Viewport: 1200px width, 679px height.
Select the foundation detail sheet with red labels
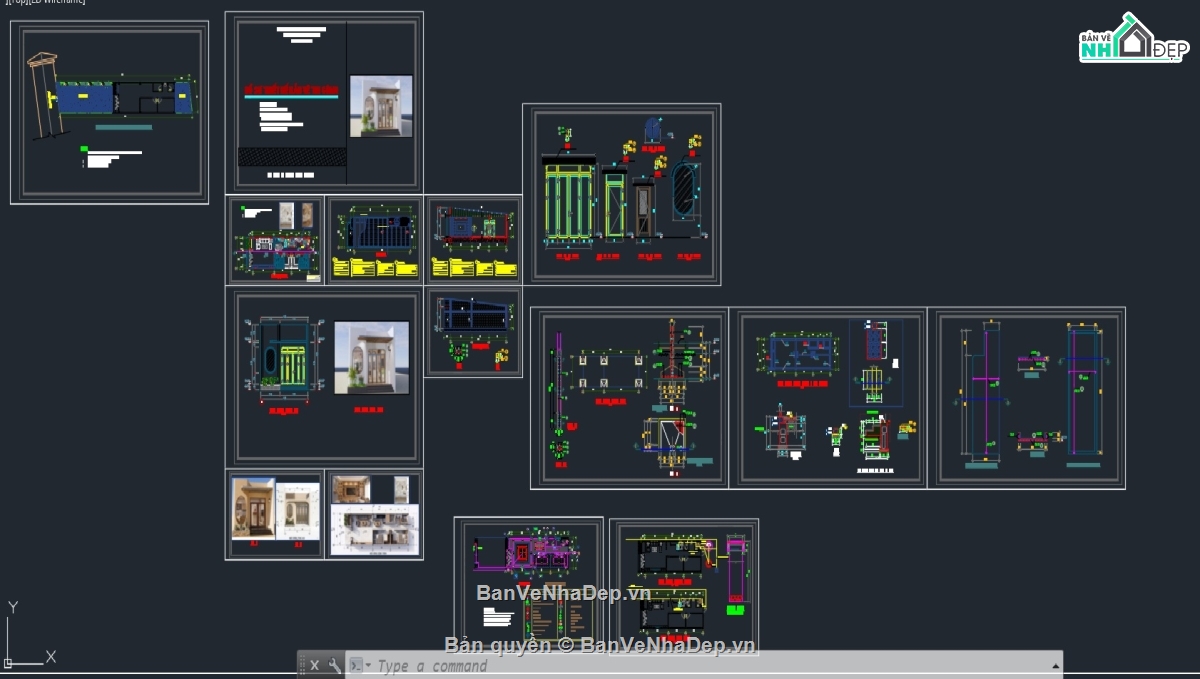point(629,398)
